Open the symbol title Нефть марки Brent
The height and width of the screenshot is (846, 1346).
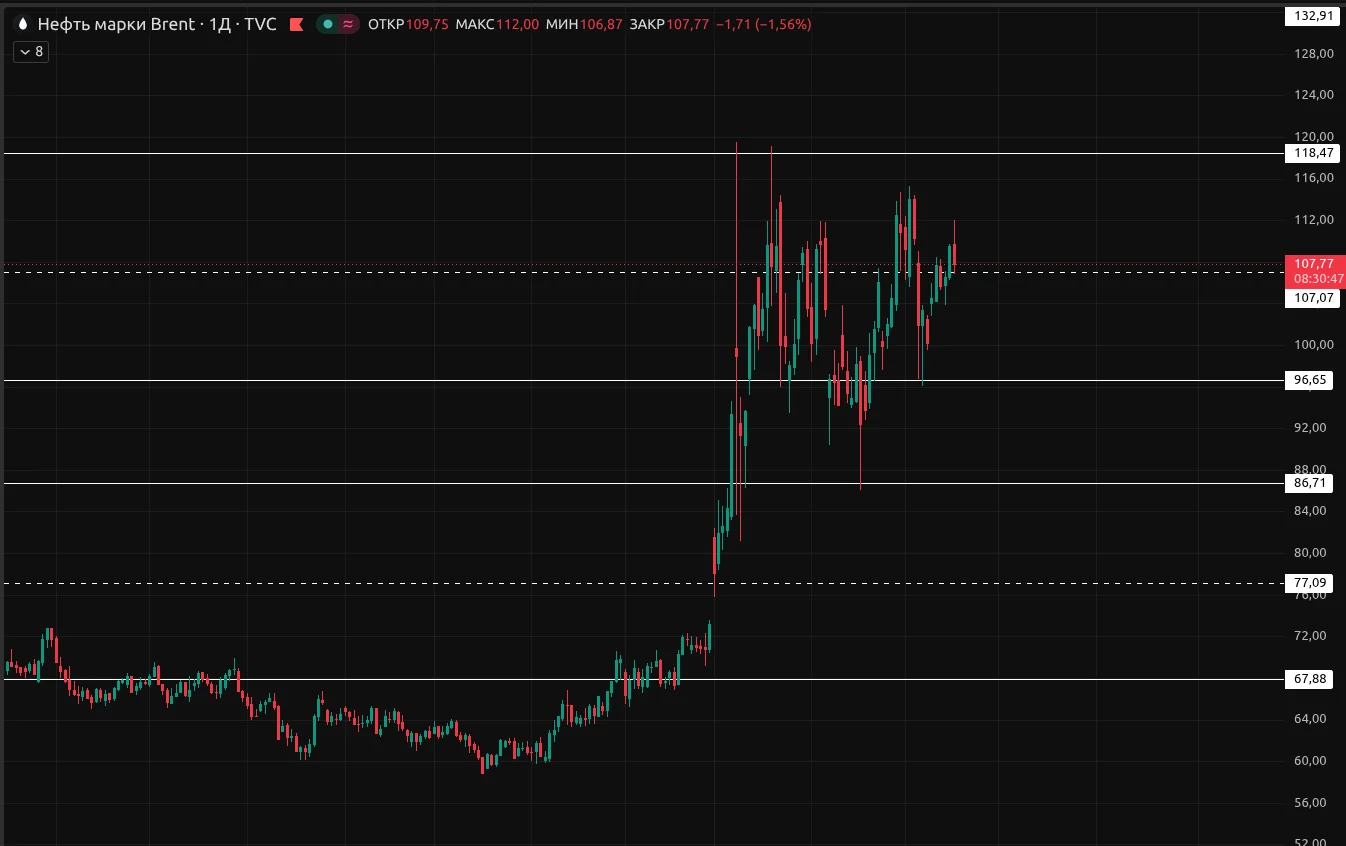(116, 24)
